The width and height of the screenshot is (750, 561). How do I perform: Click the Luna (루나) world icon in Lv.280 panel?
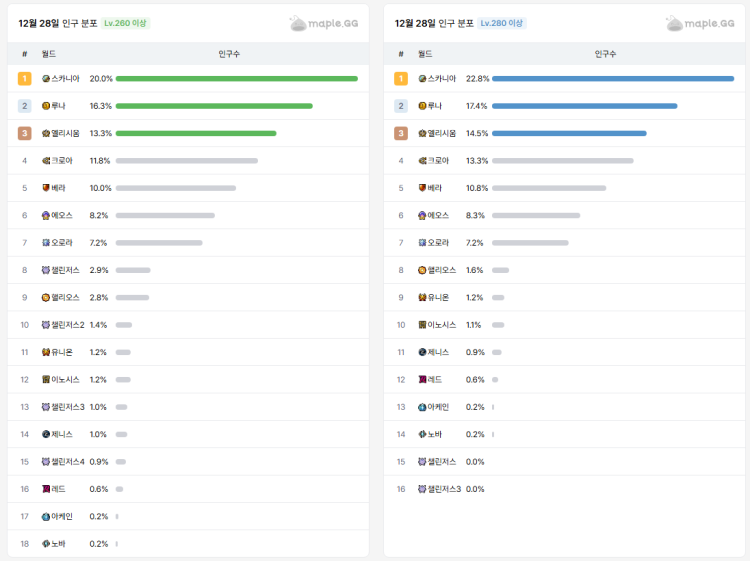pos(423,106)
